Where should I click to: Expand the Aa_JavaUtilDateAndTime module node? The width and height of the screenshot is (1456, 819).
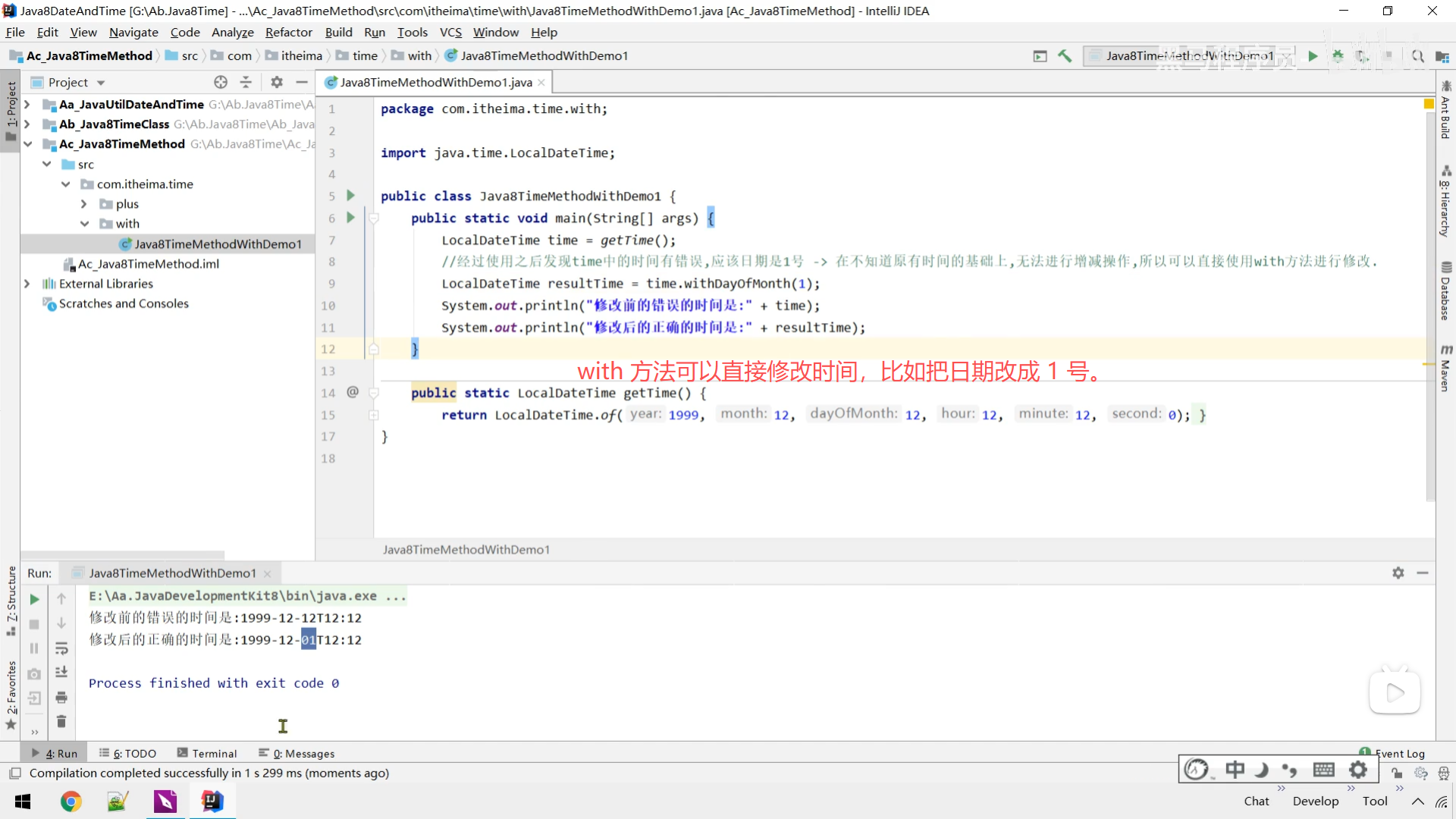pyautogui.click(x=27, y=105)
